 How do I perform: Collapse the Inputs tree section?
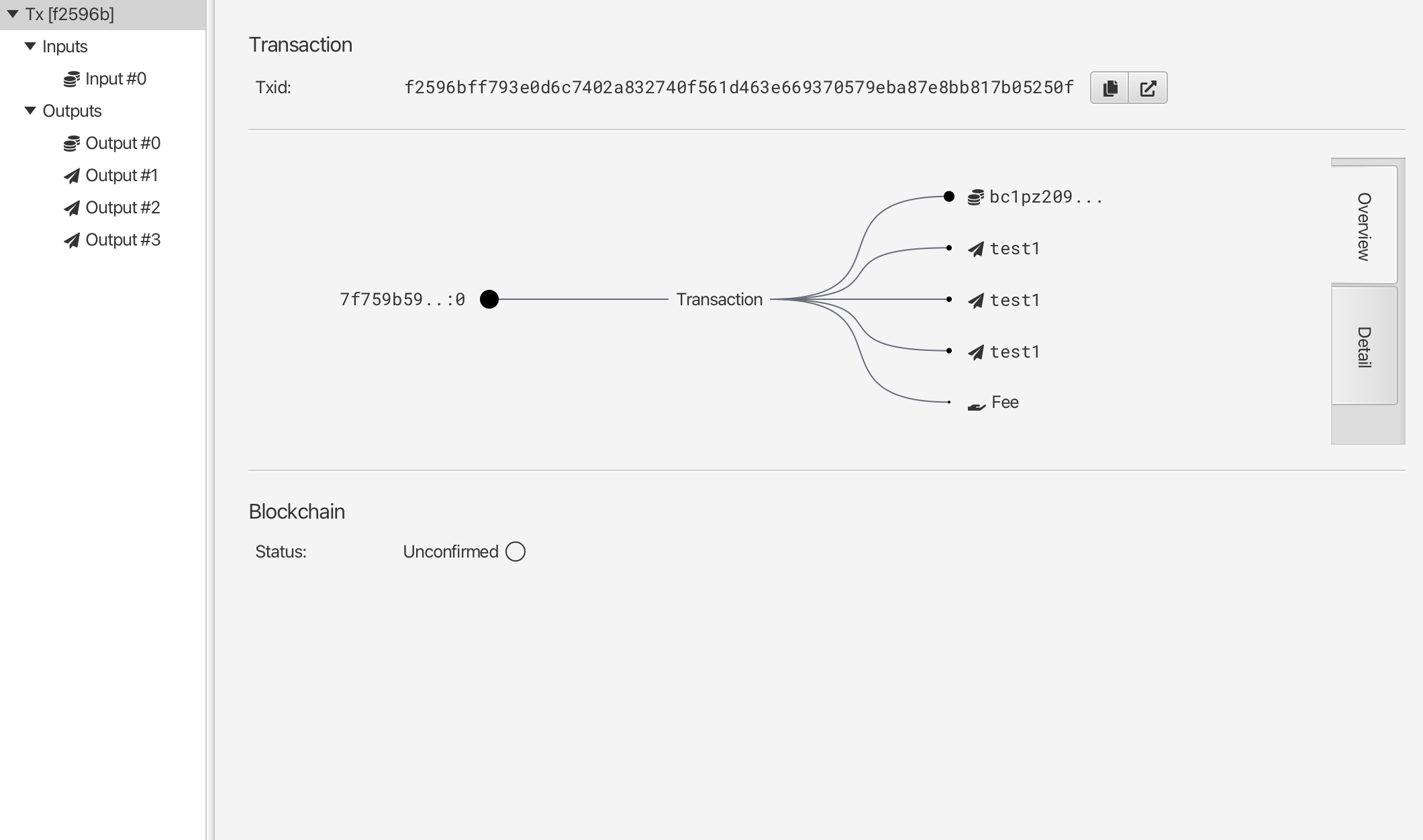30,46
